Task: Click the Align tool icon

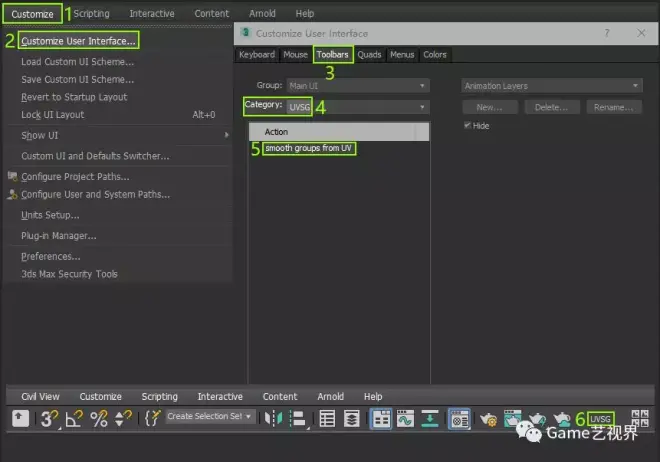Action: (x=298, y=419)
